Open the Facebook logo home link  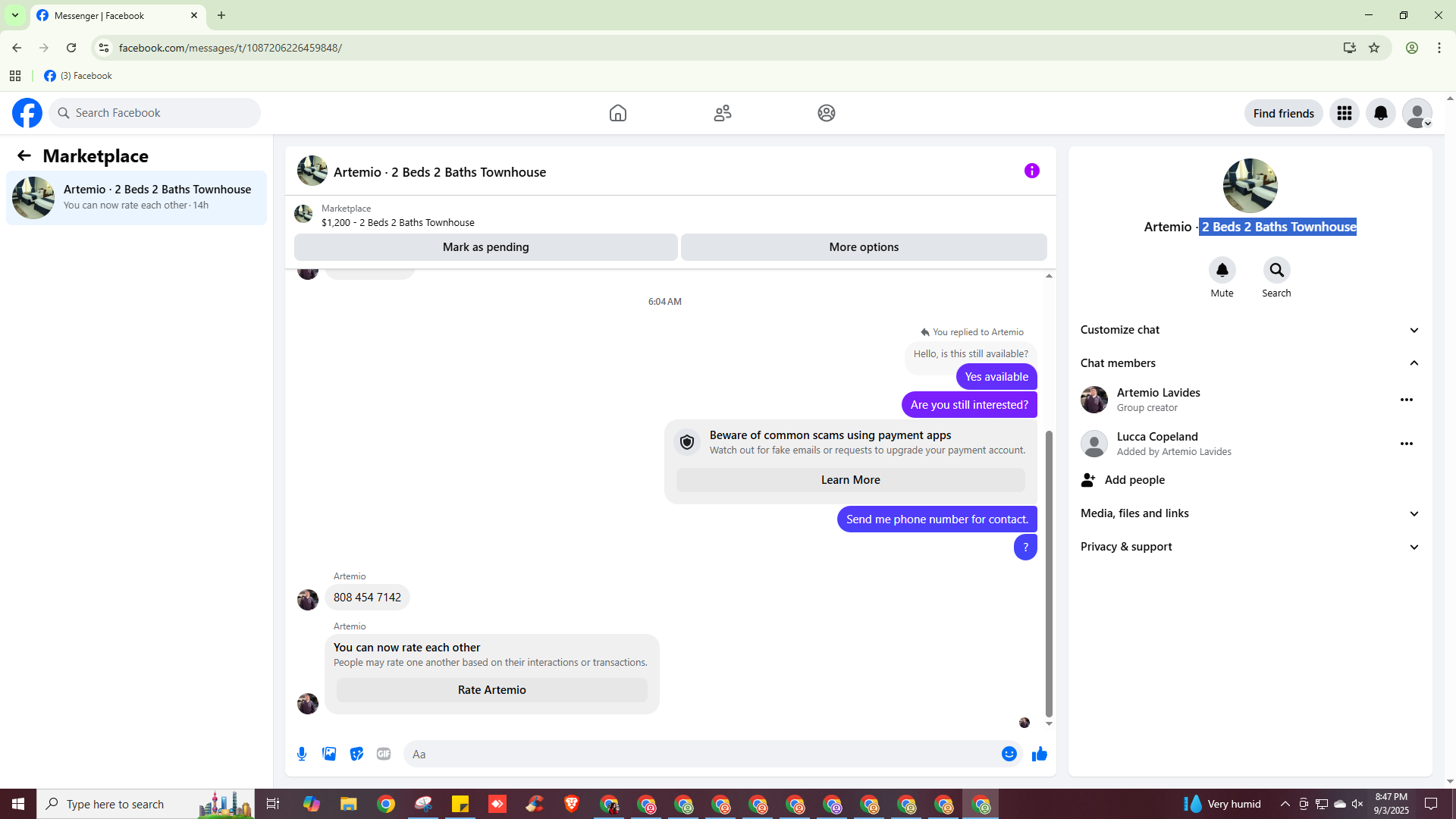pyautogui.click(x=27, y=113)
